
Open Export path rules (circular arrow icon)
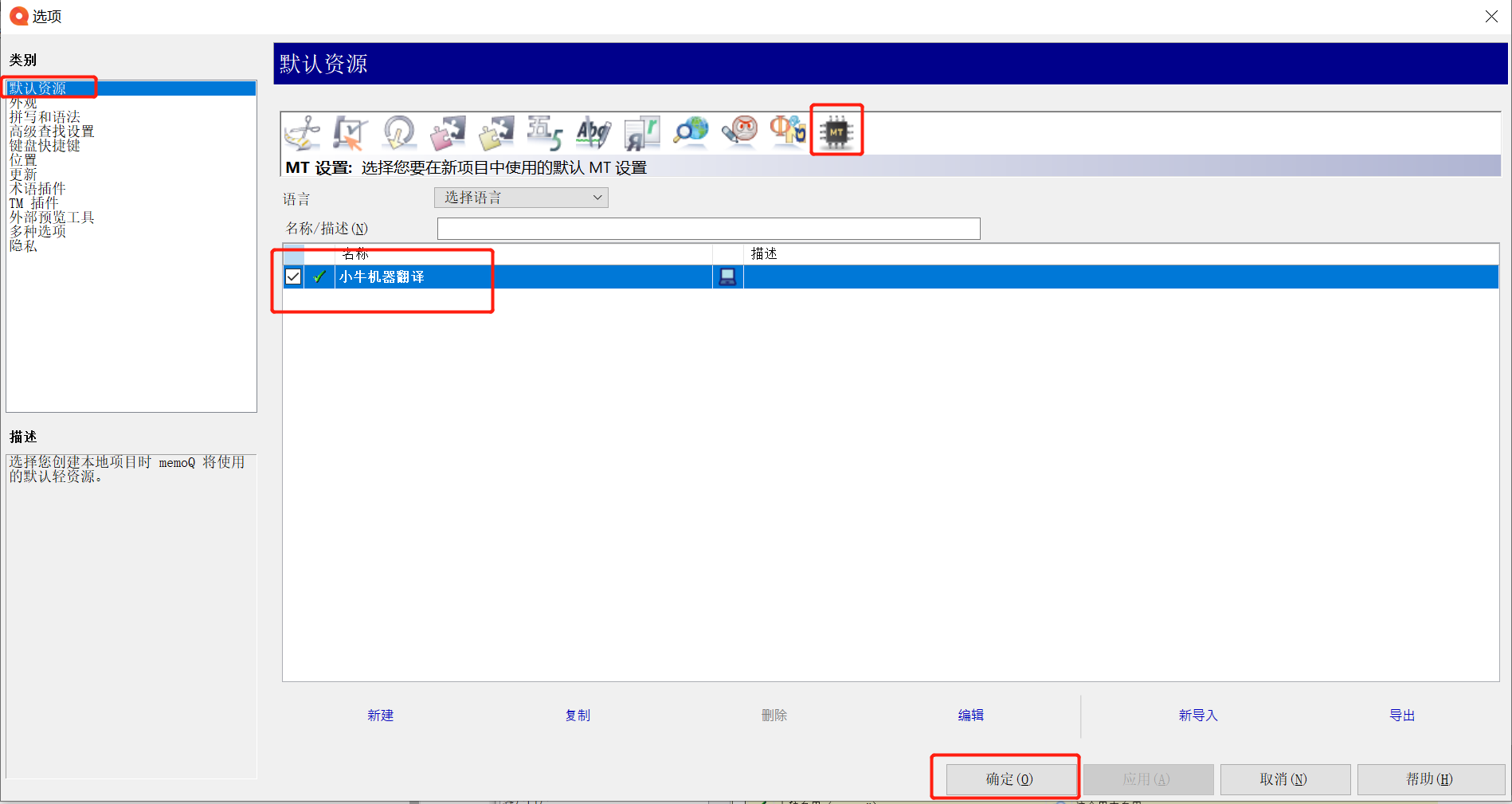pos(399,132)
